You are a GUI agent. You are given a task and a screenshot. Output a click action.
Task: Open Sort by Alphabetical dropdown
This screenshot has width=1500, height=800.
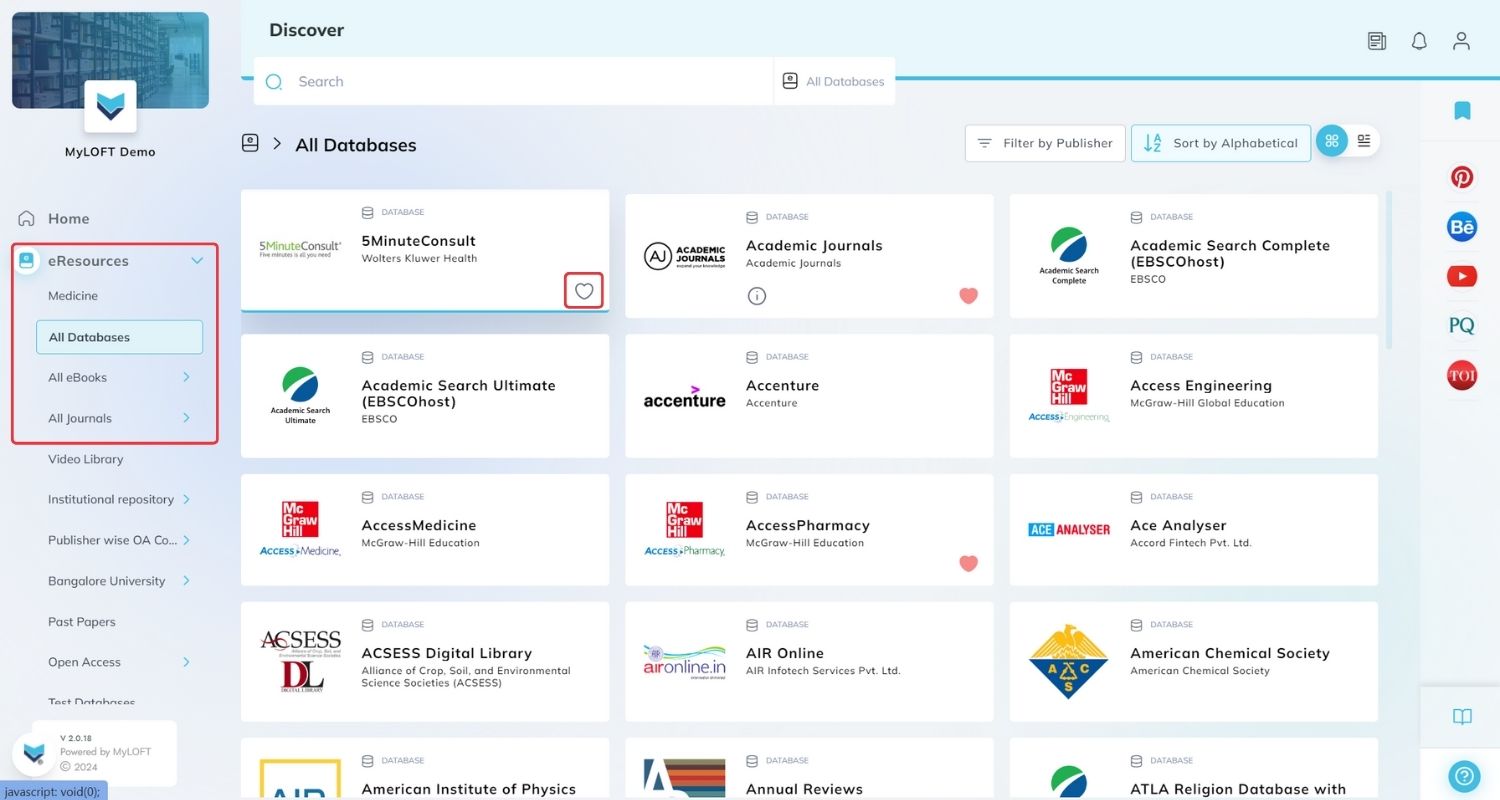click(x=1221, y=143)
